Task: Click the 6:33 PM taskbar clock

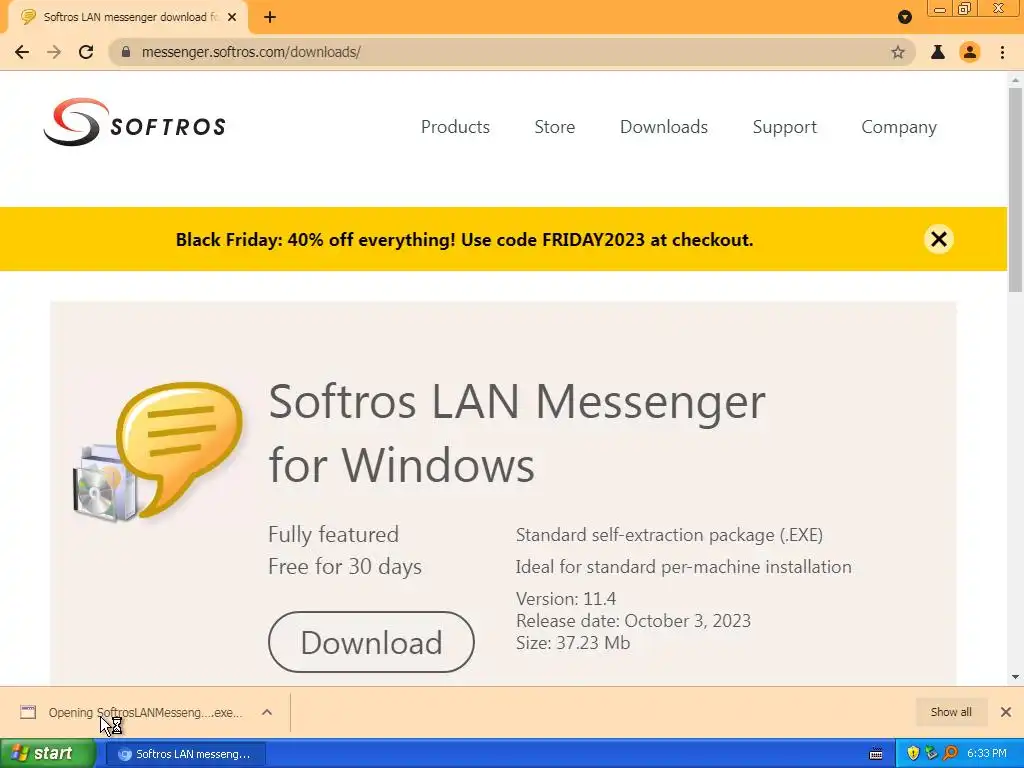Action: [x=986, y=754]
